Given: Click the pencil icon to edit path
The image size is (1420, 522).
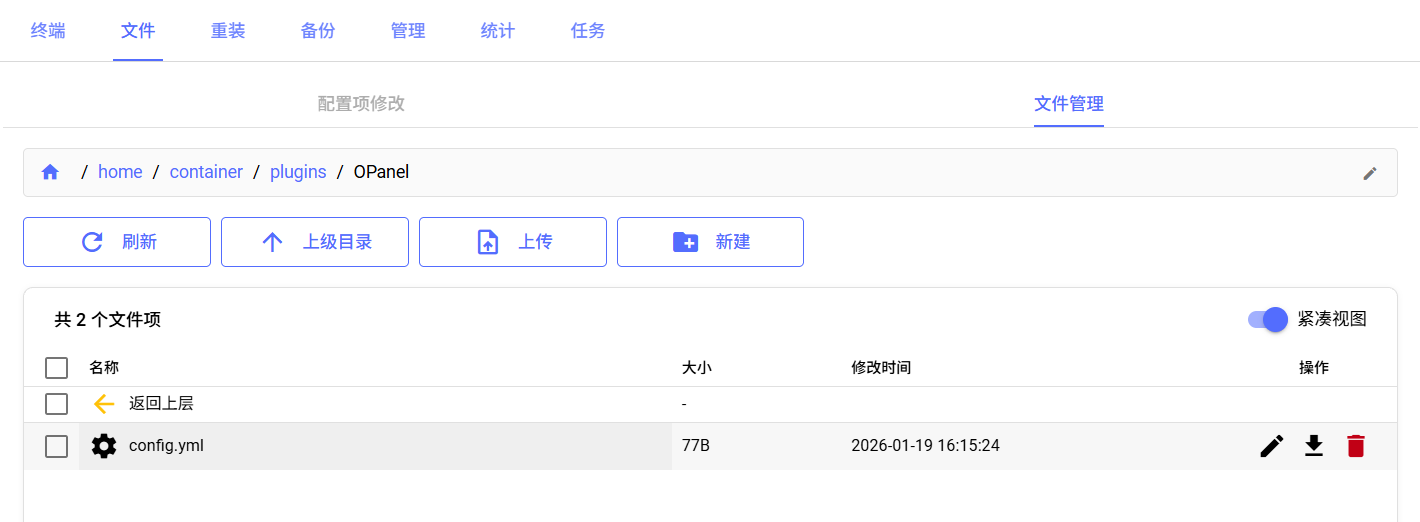Looking at the screenshot, I should (x=1370, y=173).
